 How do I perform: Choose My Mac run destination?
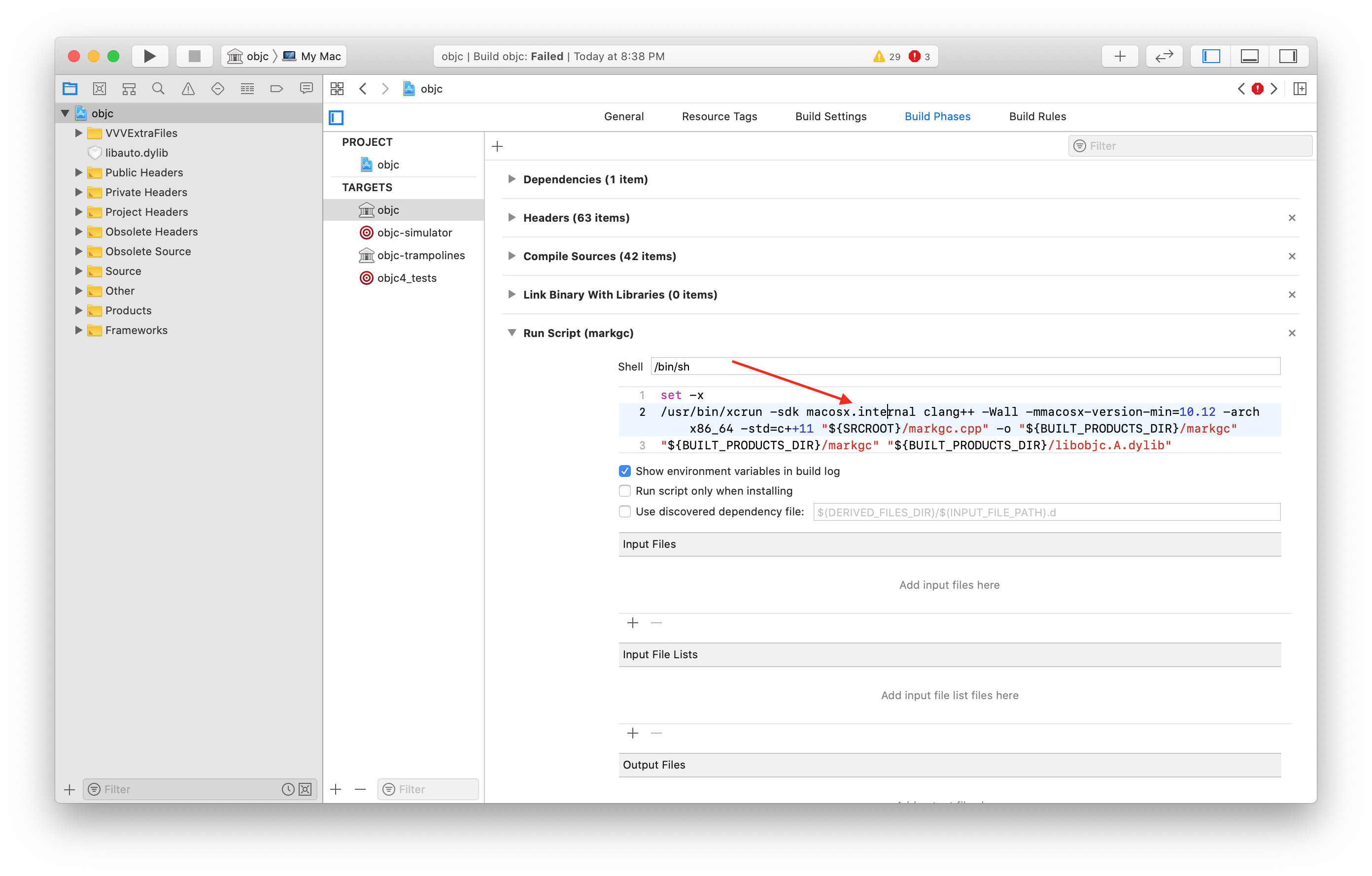coord(312,56)
